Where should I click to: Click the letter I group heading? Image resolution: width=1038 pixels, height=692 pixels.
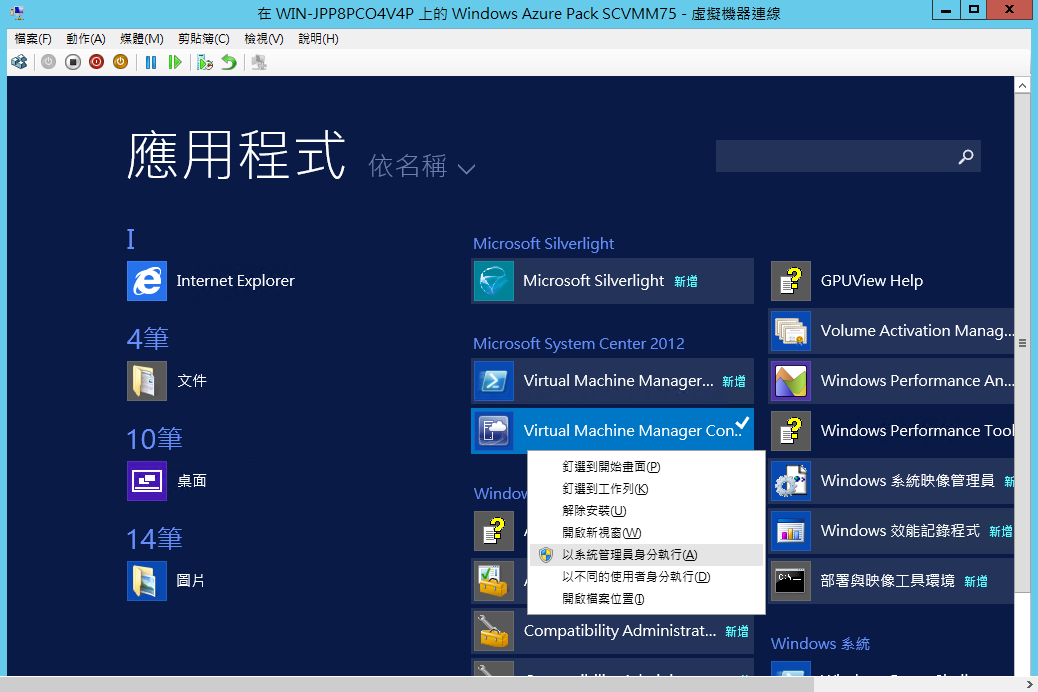point(131,239)
